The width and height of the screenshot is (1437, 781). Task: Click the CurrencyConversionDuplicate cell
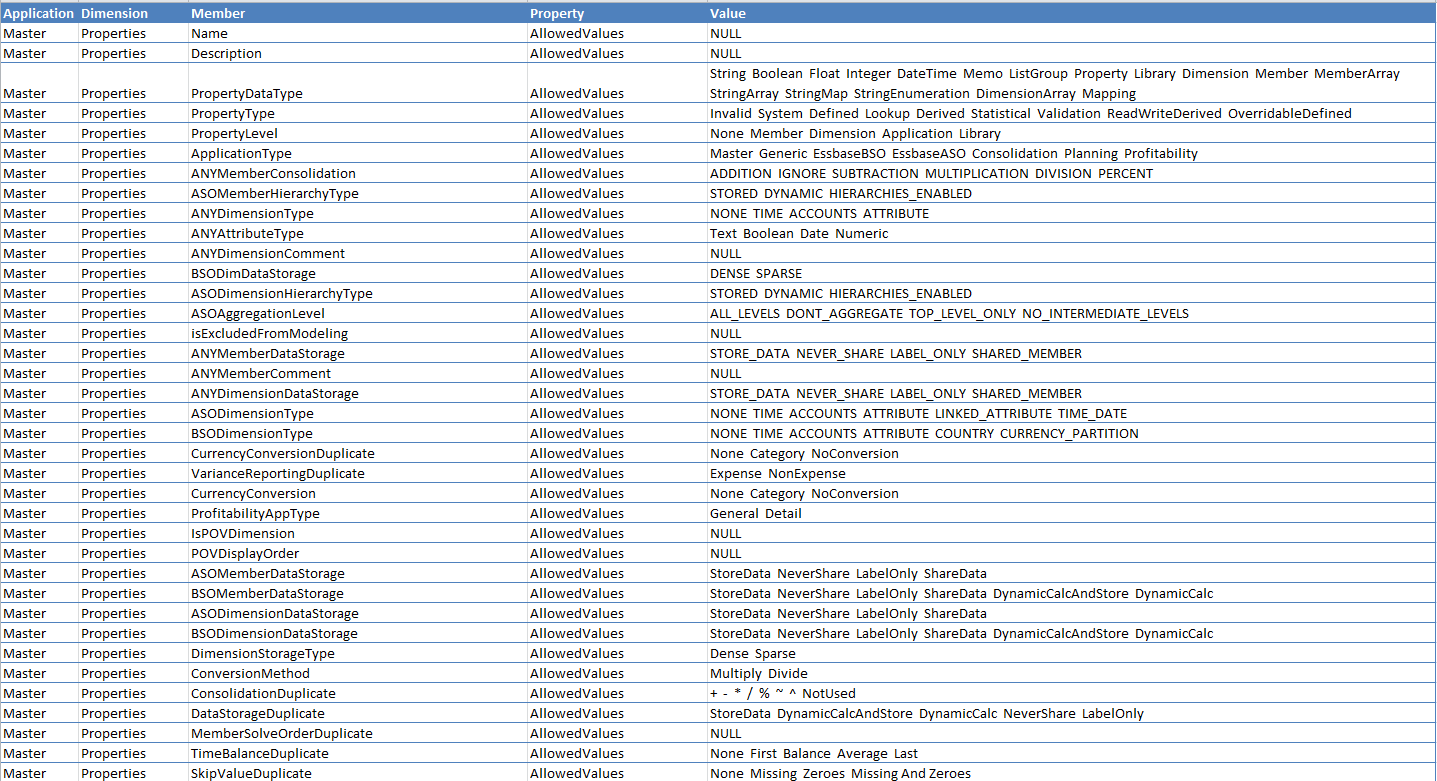[357, 454]
